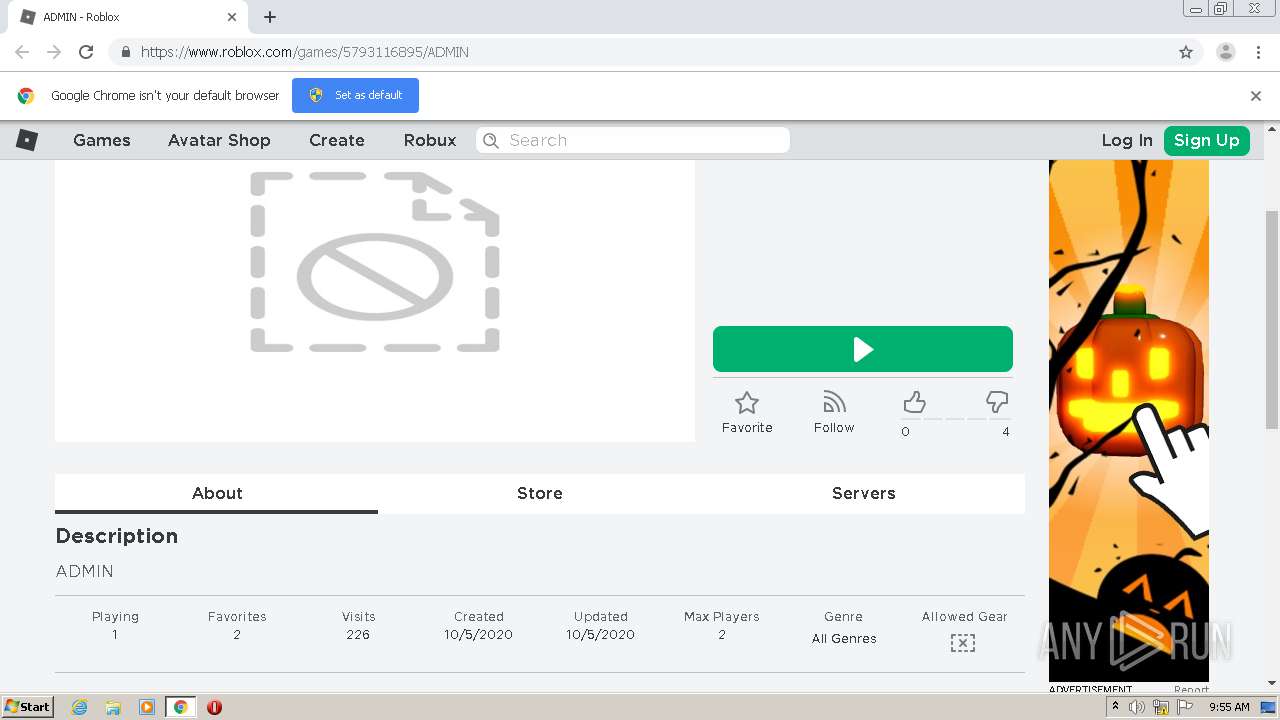Reload the current page

(x=86, y=52)
